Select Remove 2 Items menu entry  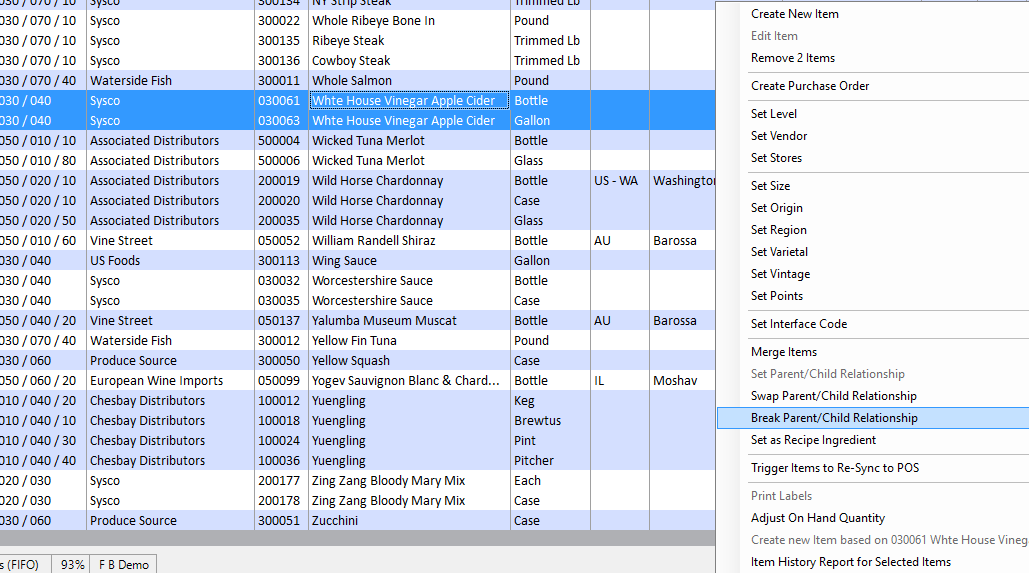point(793,58)
